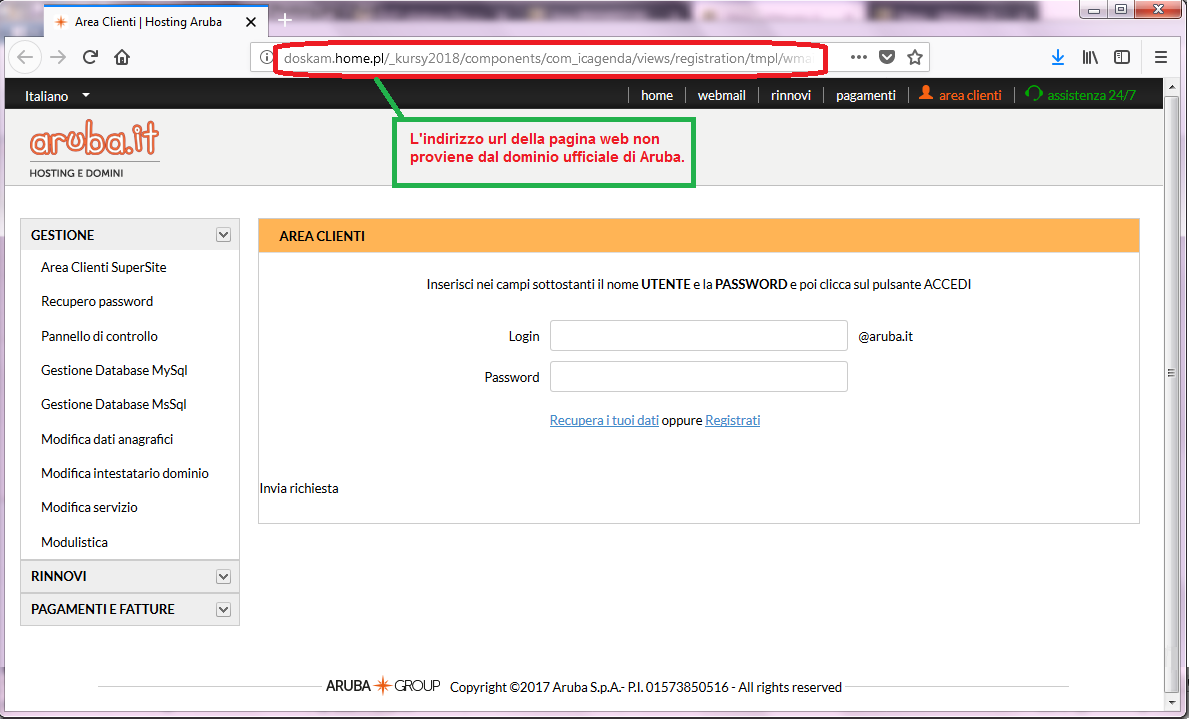Open area clienti in top navigation
The height and width of the screenshot is (719, 1189).
click(970, 96)
